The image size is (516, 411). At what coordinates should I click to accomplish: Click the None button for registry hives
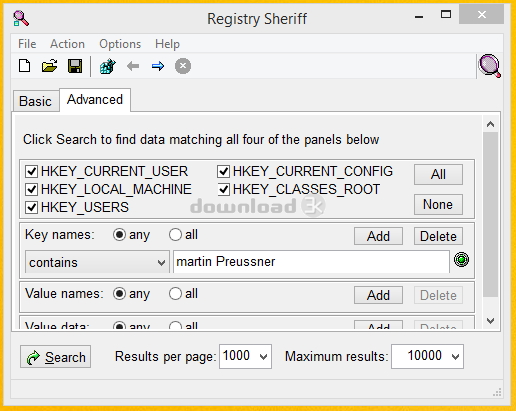(438, 204)
